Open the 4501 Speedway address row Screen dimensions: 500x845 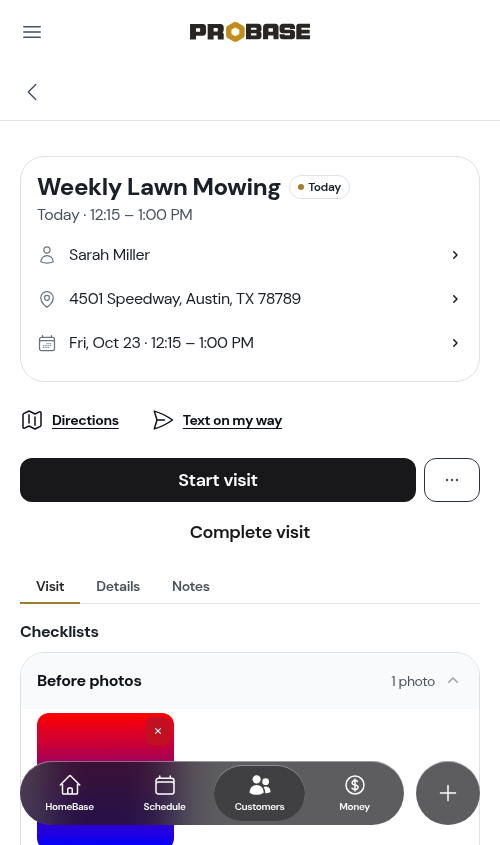(250, 299)
